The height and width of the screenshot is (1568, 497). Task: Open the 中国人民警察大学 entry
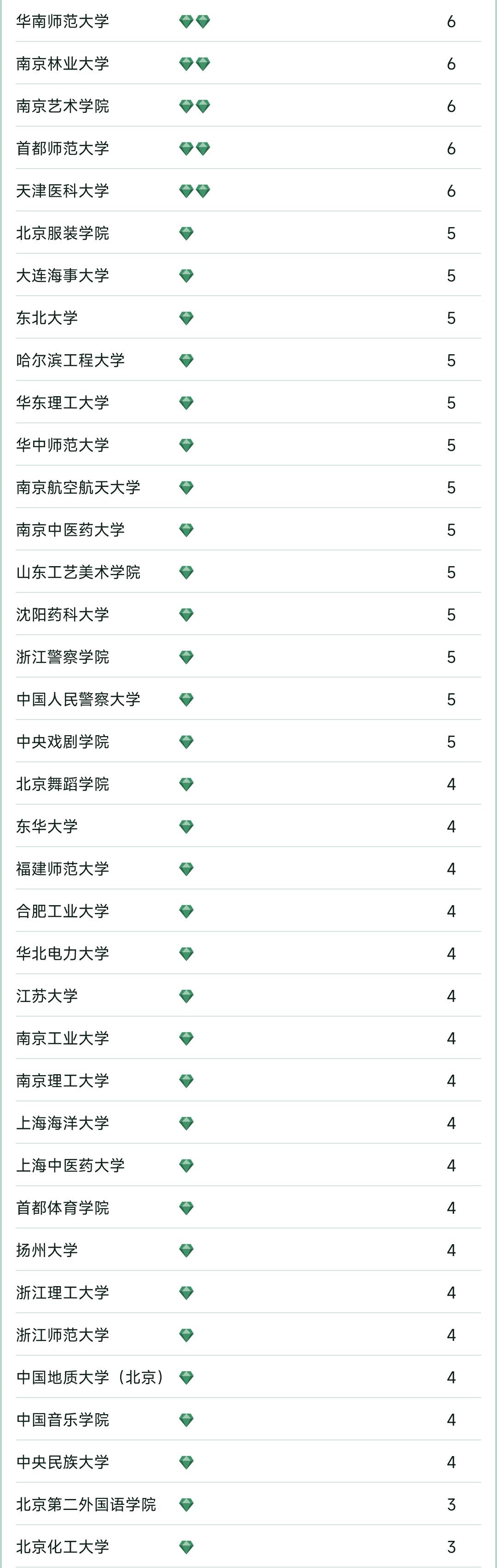click(x=78, y=699)
